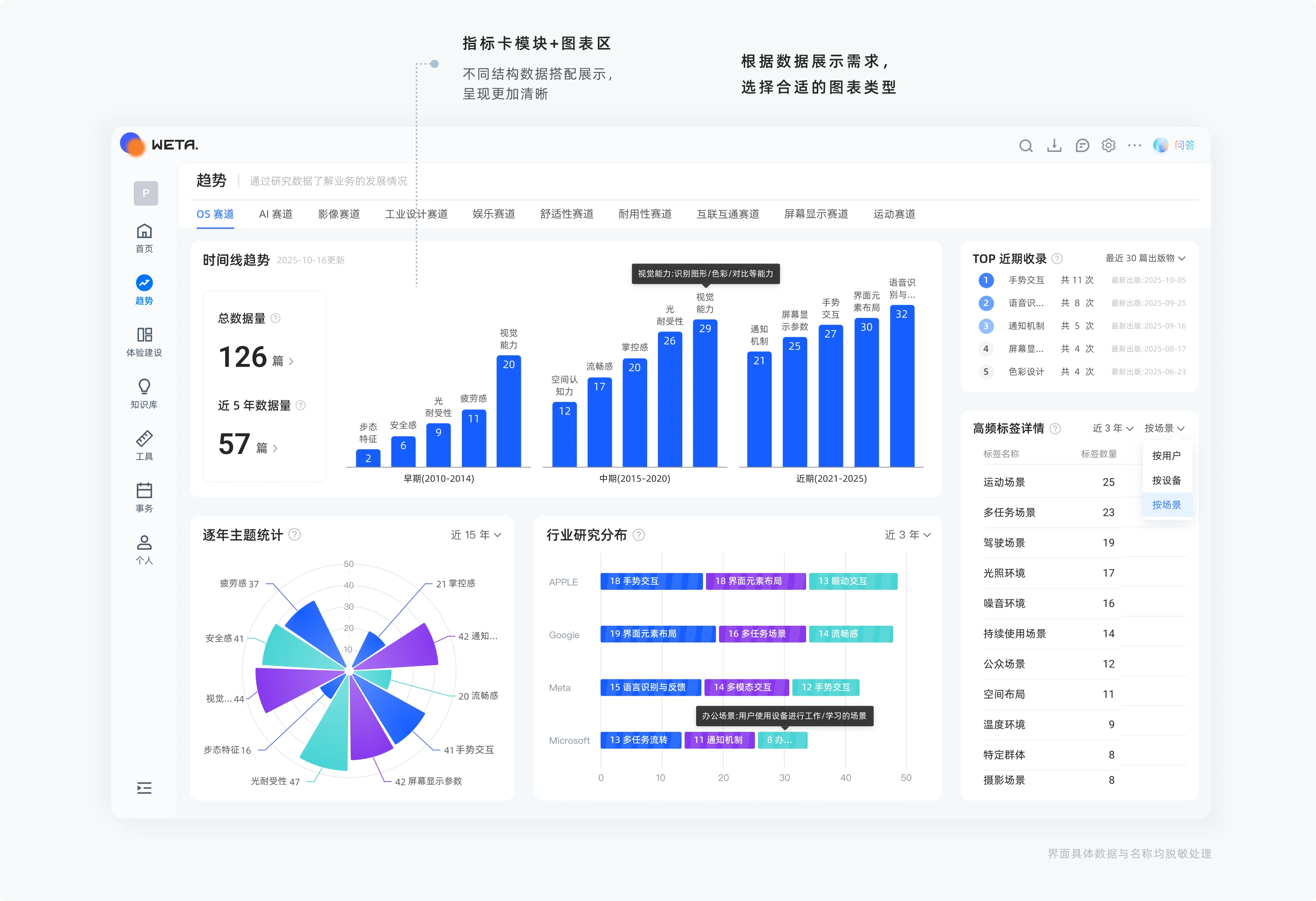
Task: Click the search magnifier icon in header
Action: click(1026, 146)
